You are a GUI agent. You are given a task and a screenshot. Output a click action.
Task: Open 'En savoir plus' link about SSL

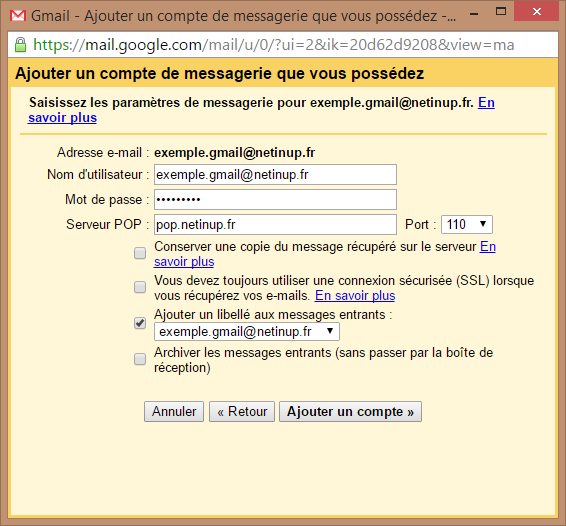[355, 296]
